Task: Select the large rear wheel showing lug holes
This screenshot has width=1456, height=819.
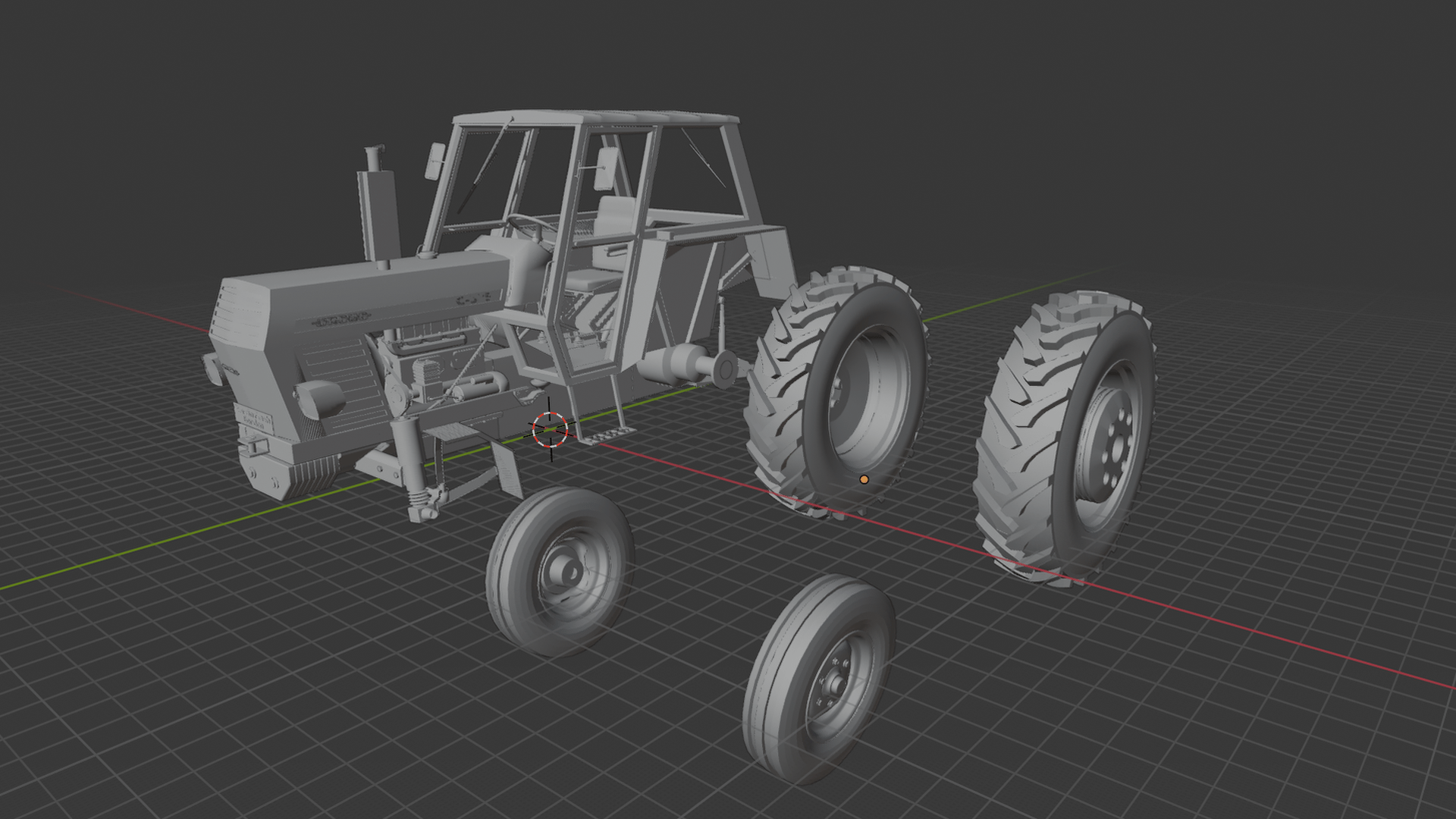Action: click(1065, 438)
